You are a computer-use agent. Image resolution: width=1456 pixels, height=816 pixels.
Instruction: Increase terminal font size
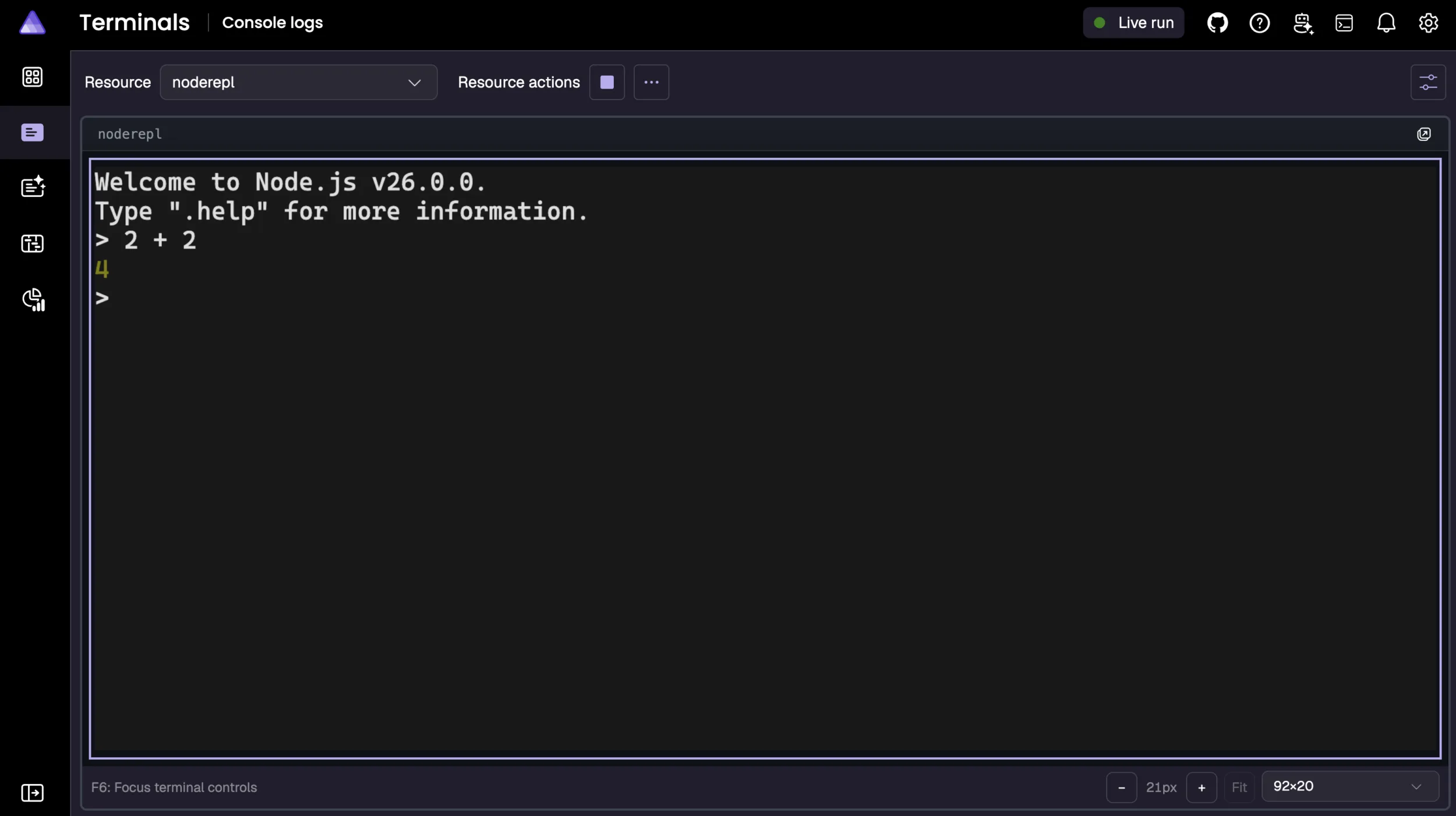(x=1201, y=787)
